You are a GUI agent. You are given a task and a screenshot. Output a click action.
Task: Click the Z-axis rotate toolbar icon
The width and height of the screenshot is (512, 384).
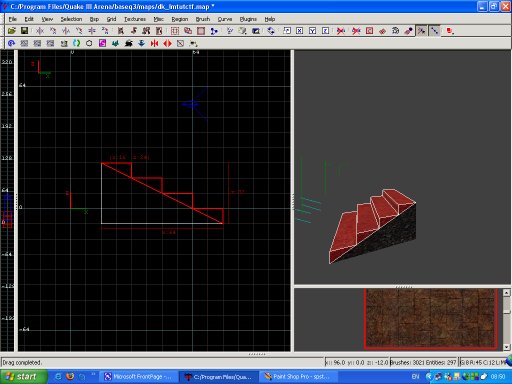coord(105,31)
